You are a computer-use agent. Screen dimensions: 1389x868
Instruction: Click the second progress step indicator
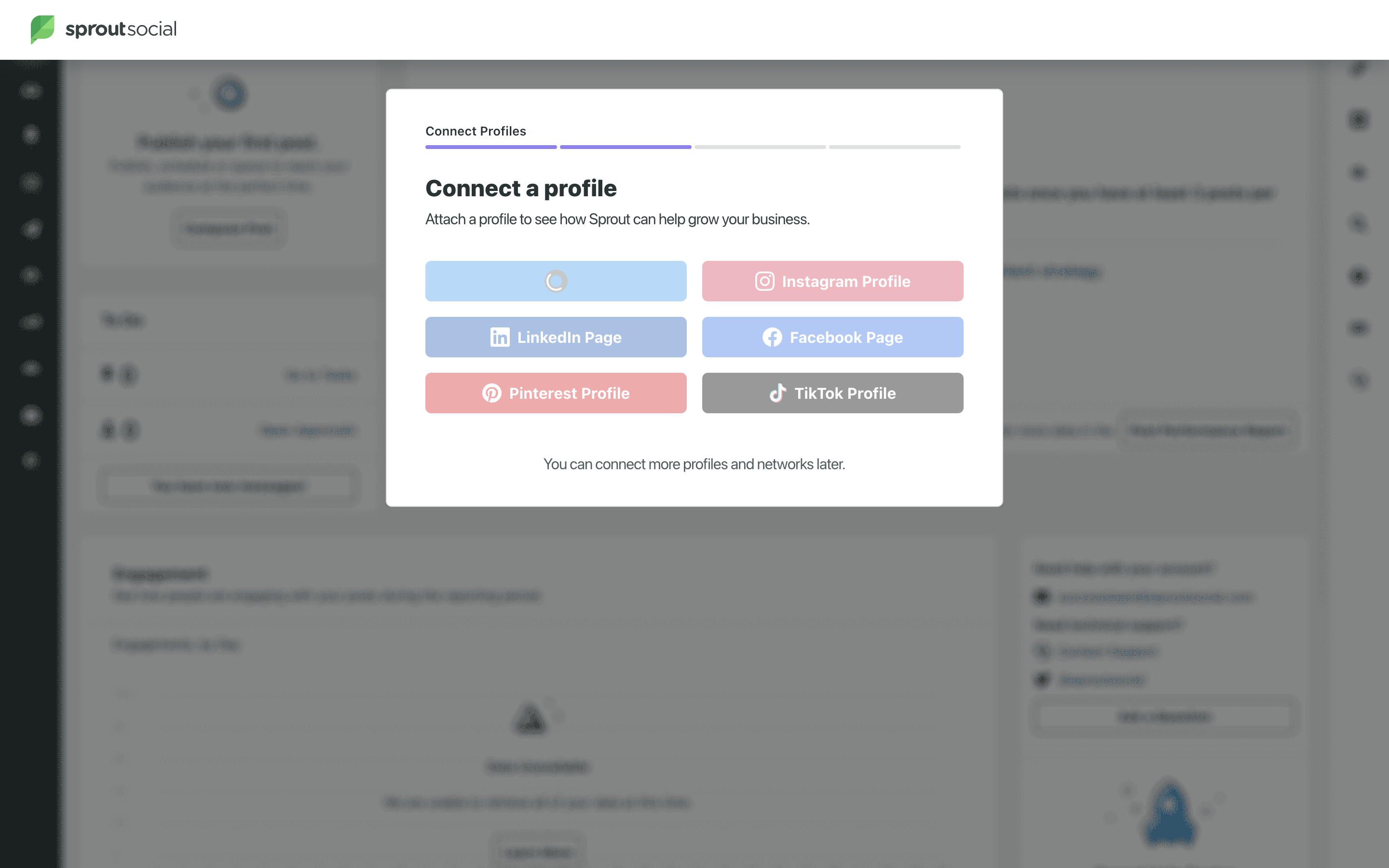[x=625, y=147]
